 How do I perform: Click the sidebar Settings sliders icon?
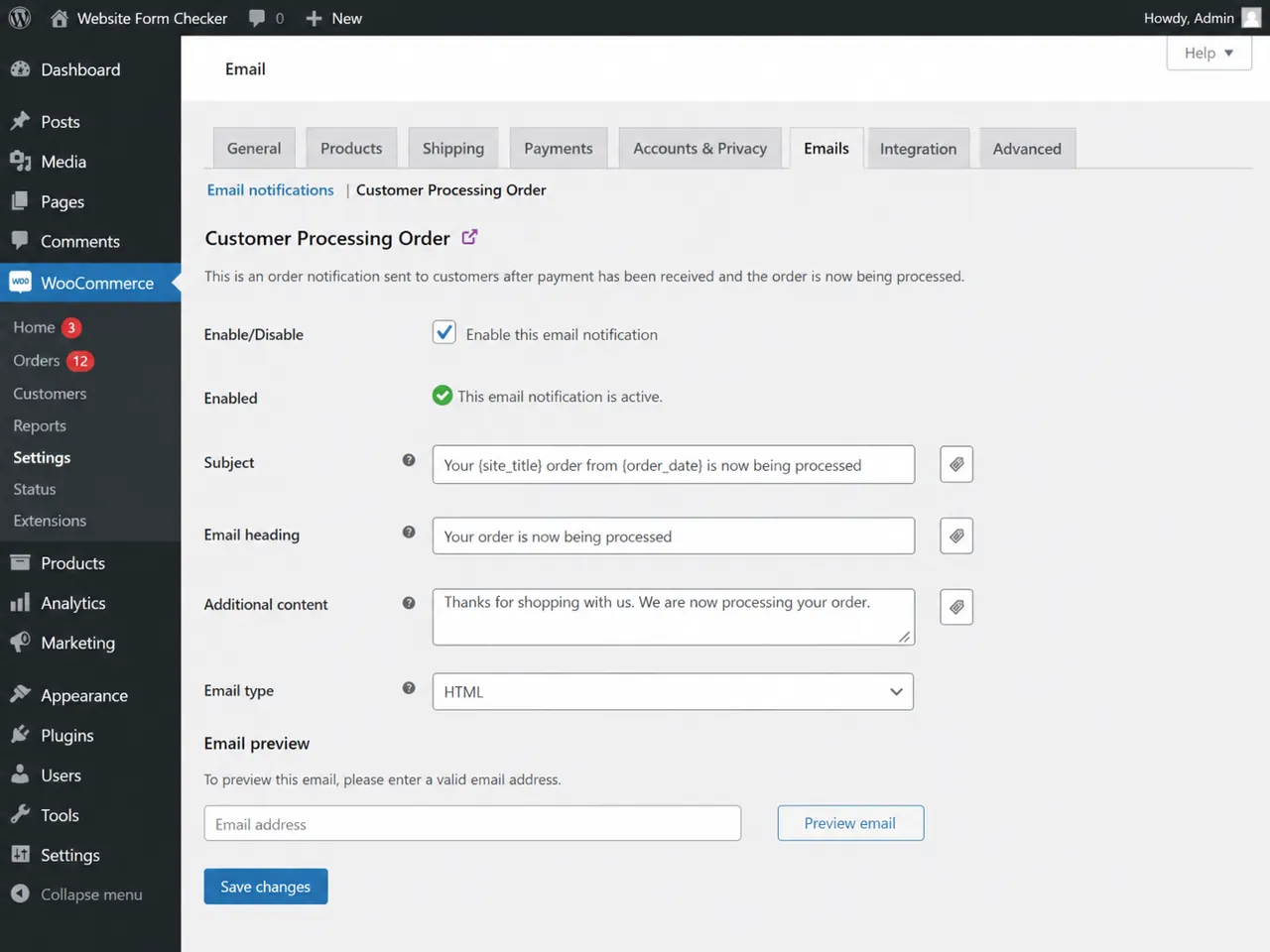coord(20,854)
